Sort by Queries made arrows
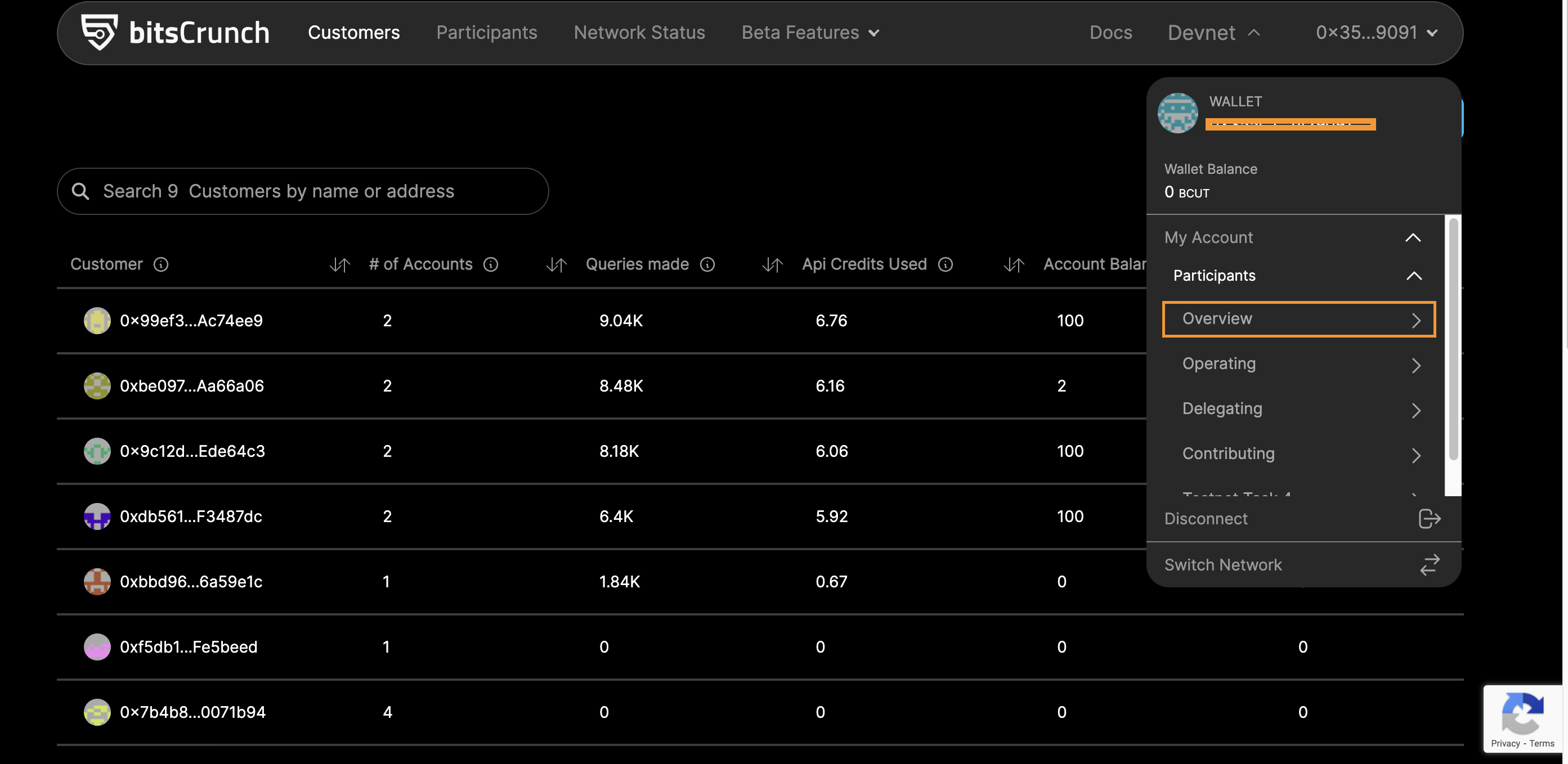 772,264
